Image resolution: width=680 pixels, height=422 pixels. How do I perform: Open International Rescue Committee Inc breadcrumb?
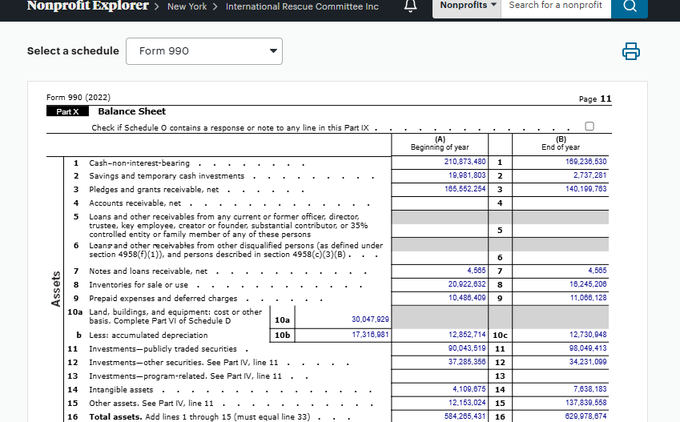tap(302, 7)
